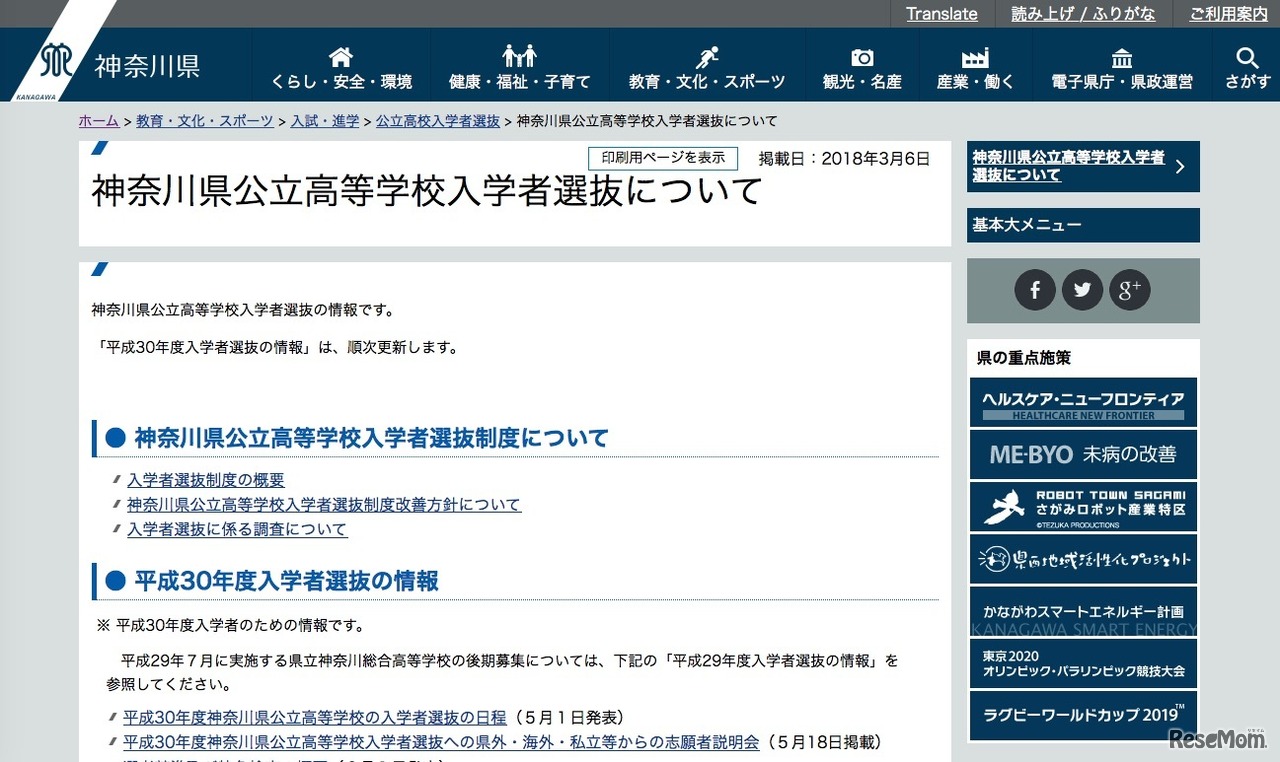Open the くらし・安全・環境 house icon
Screen dimensions: 1280x762
340,57
